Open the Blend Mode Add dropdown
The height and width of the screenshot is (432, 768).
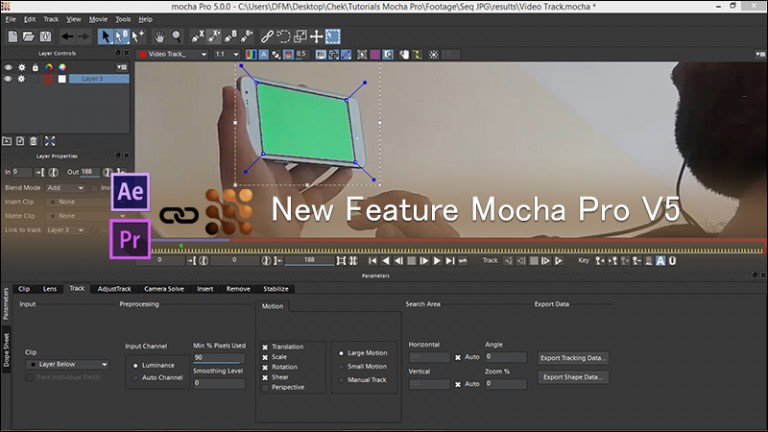(x=66, y=188)
